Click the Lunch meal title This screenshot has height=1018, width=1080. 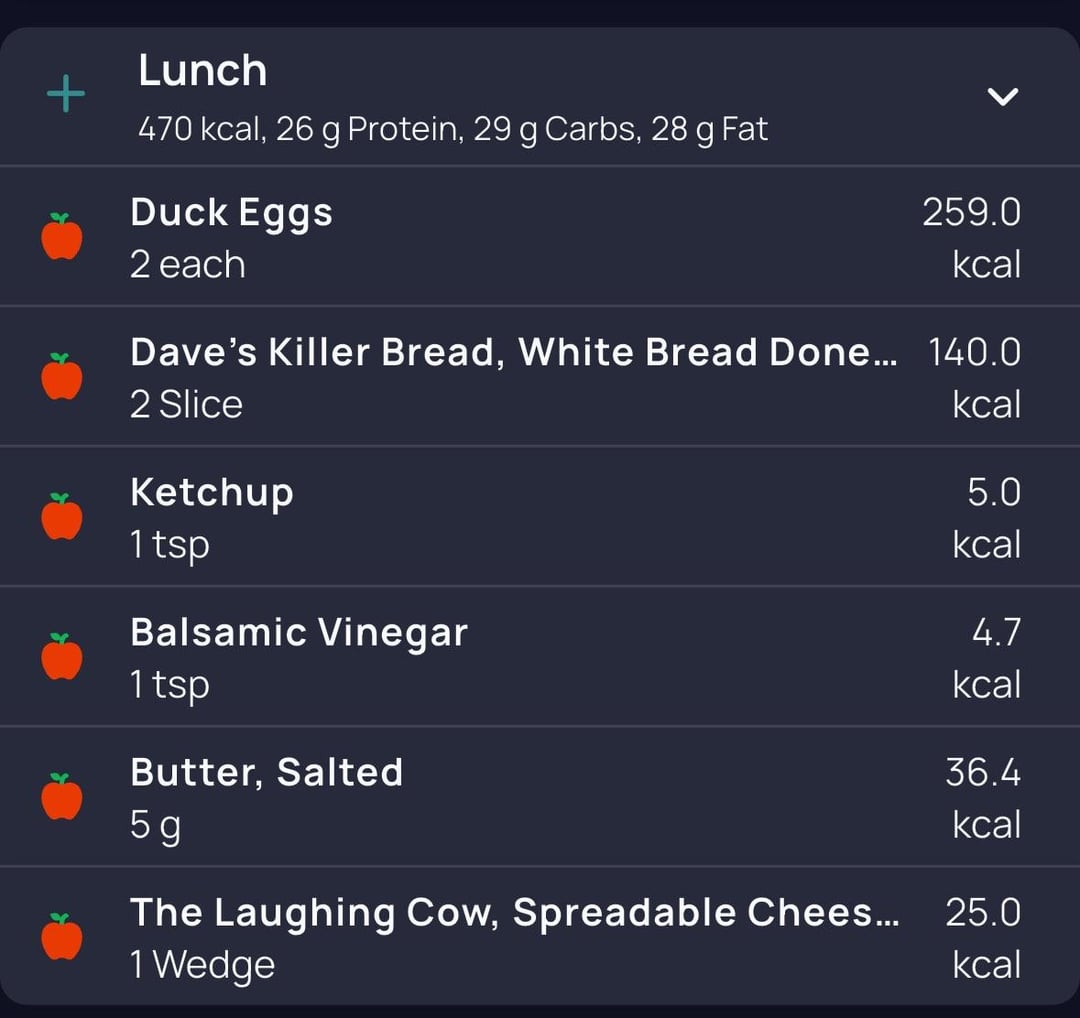[203, 71]
